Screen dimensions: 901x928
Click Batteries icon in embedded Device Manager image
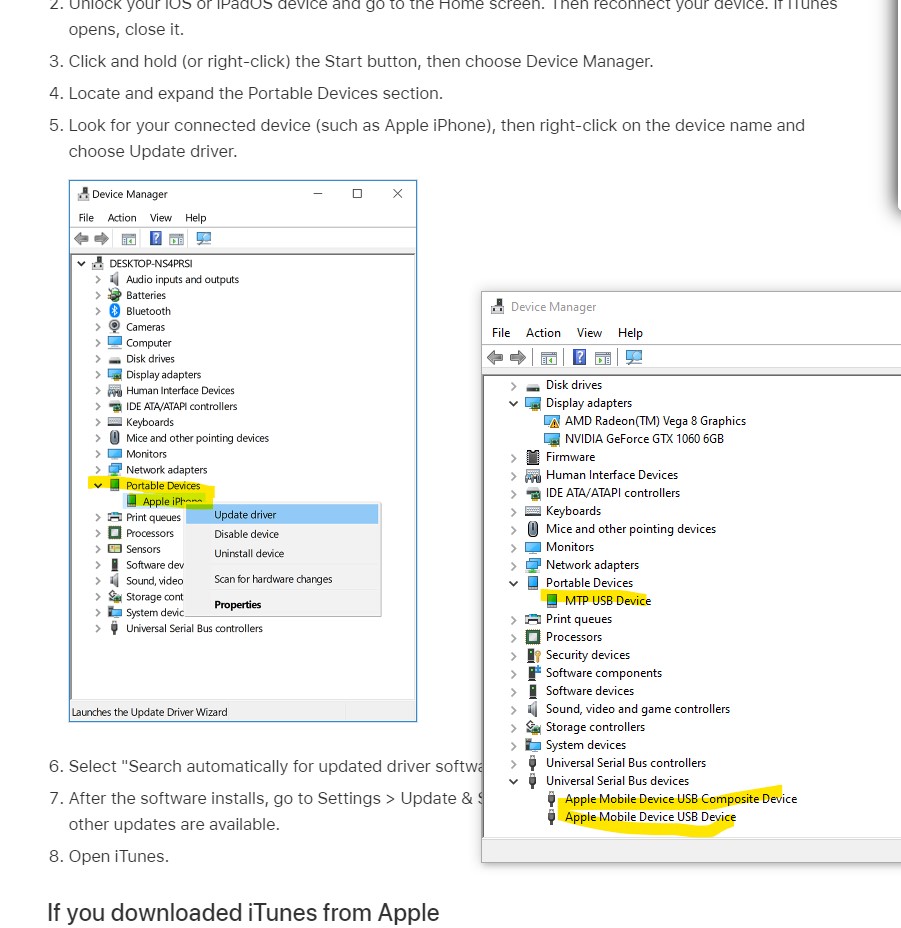114,295
